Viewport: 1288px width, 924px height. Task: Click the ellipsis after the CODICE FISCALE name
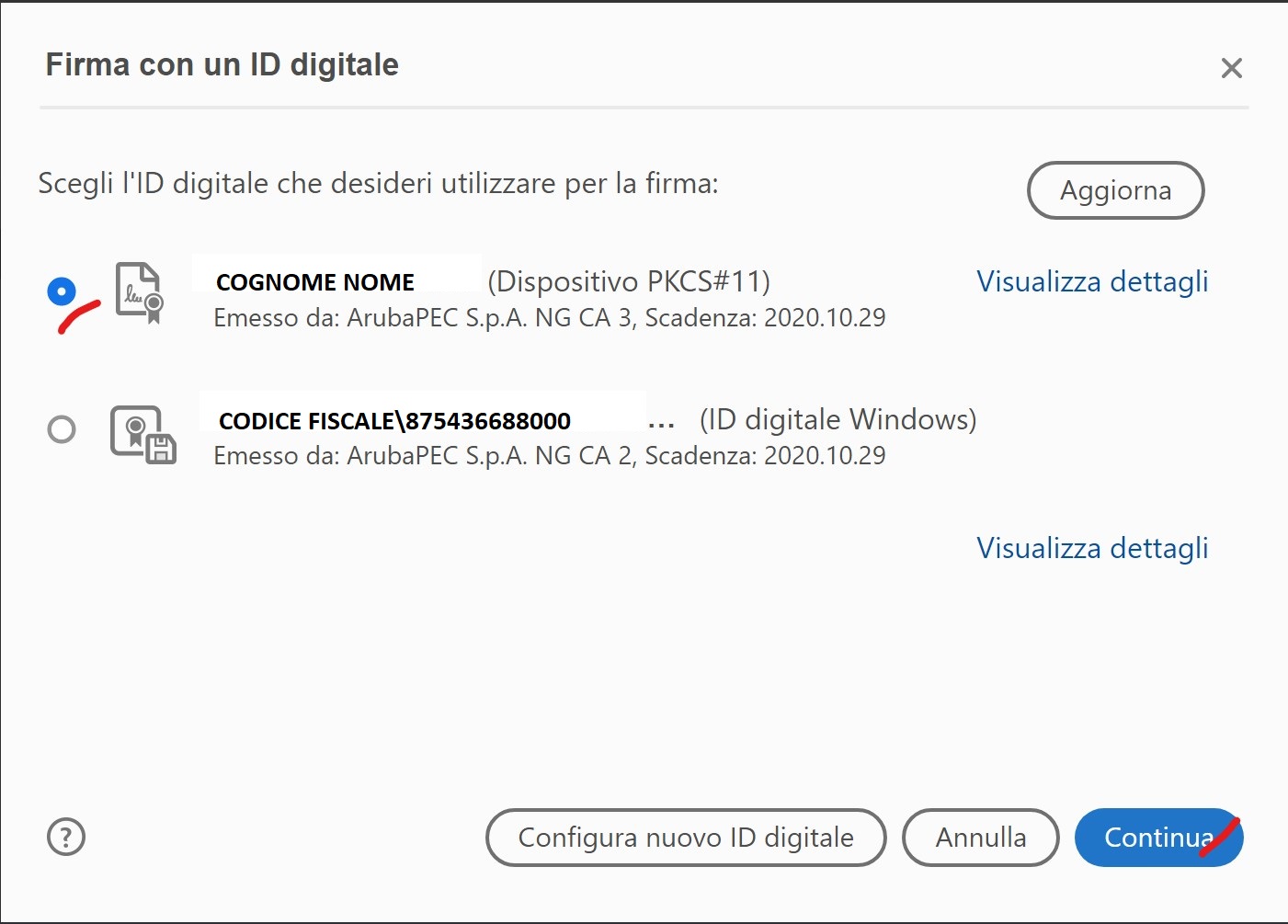(662, 425)
